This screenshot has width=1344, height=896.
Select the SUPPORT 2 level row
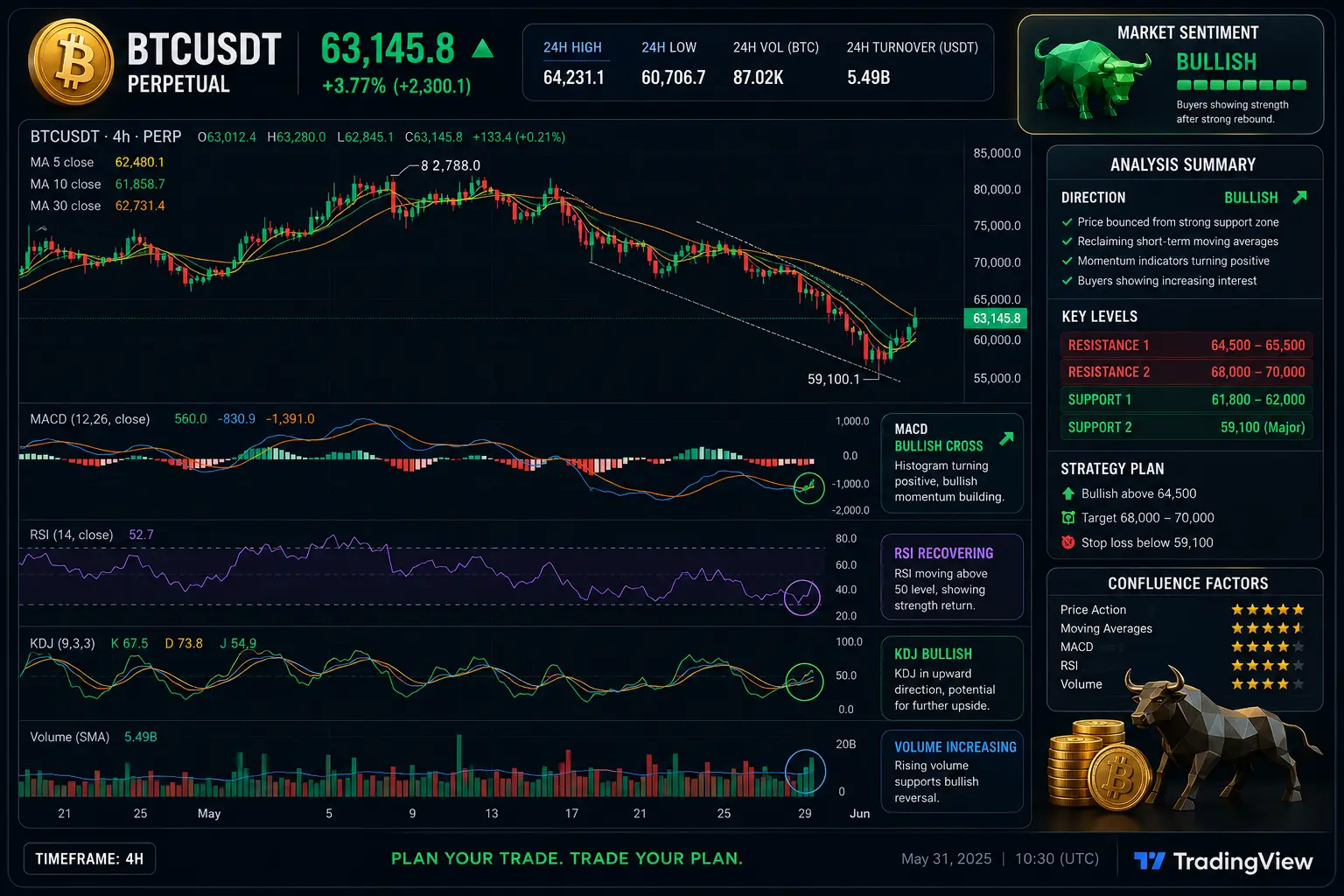[1186, 428]
